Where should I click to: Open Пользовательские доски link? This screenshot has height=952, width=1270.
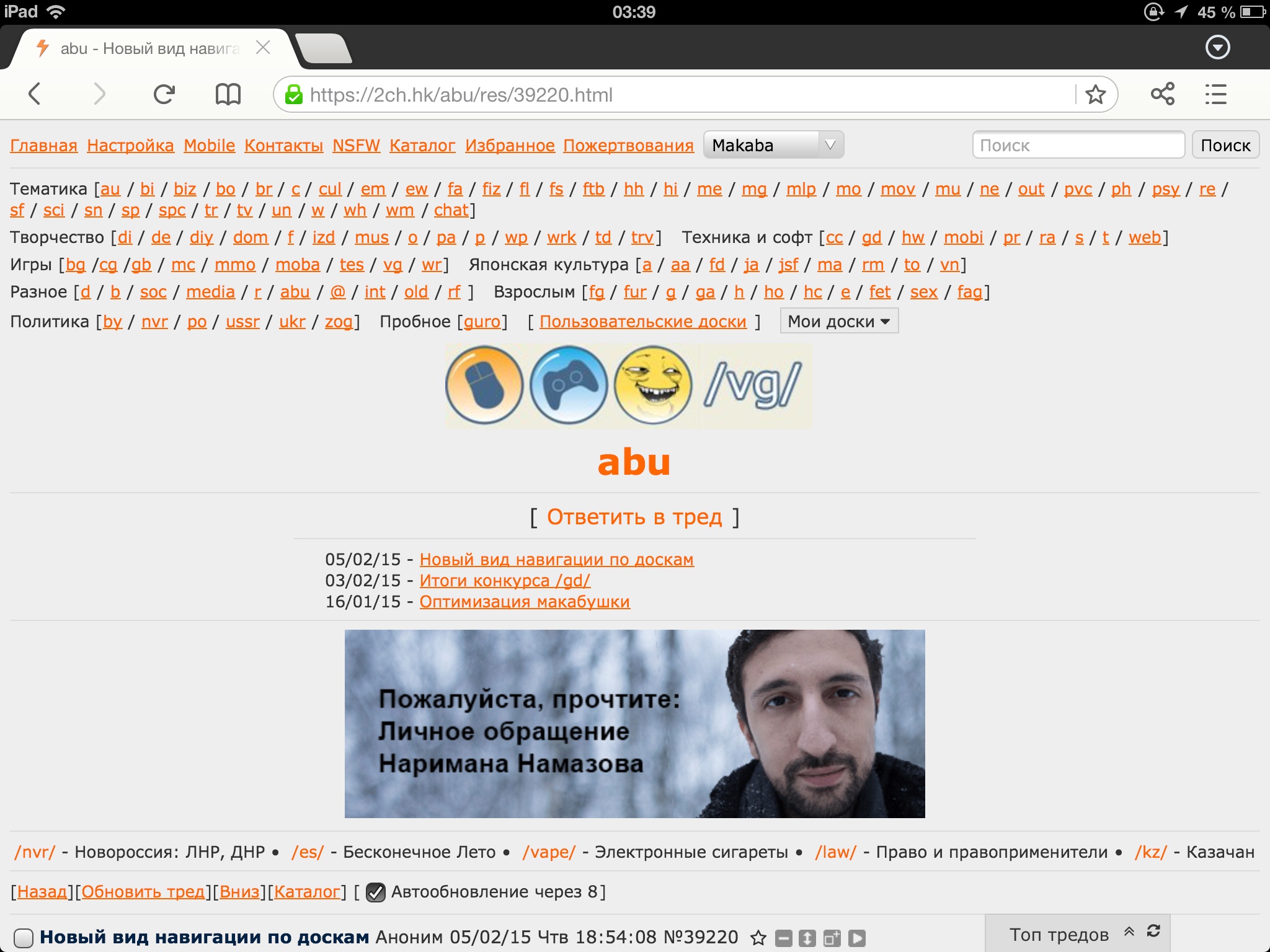[x=643, y=322]
